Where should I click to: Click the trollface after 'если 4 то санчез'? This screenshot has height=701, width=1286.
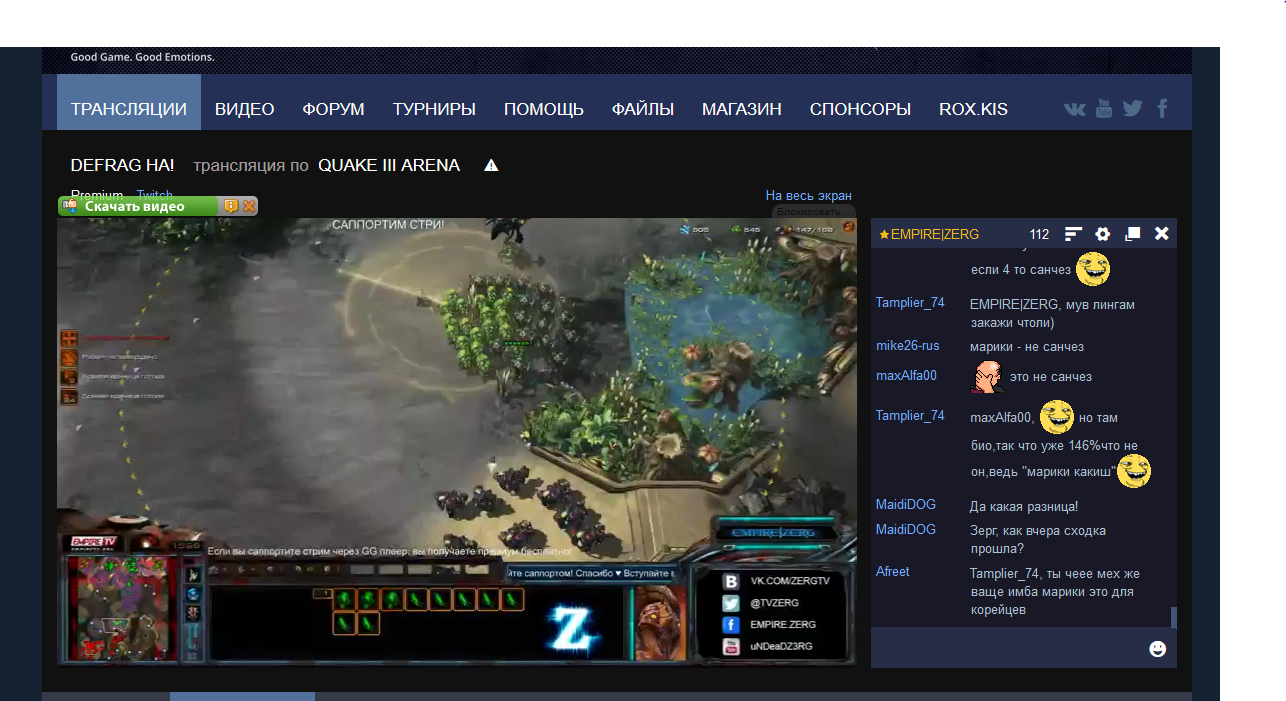tap(1093, 268)
